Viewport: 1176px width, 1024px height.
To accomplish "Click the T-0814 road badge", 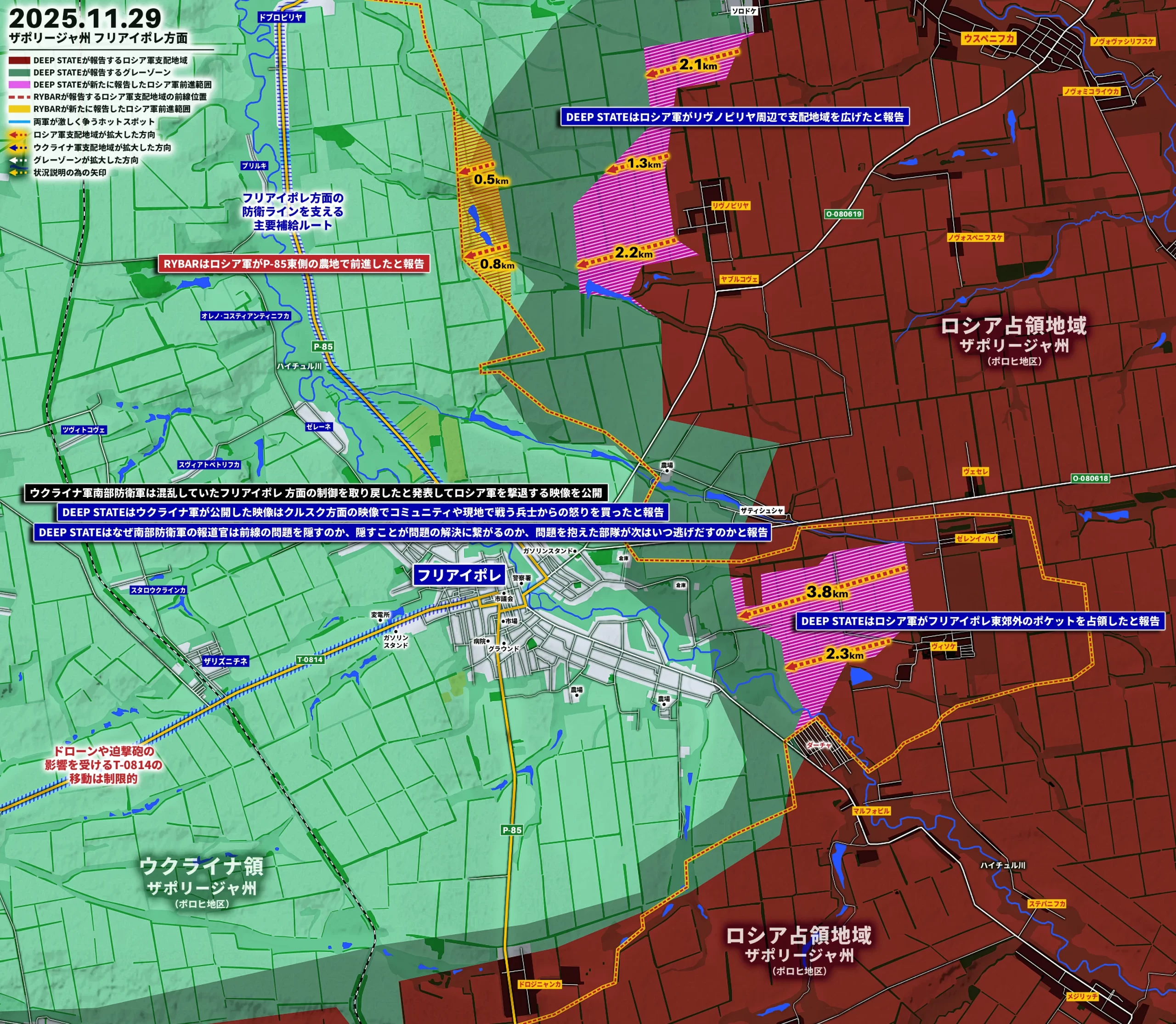I will pyautogui.click(x=310, y=659).
